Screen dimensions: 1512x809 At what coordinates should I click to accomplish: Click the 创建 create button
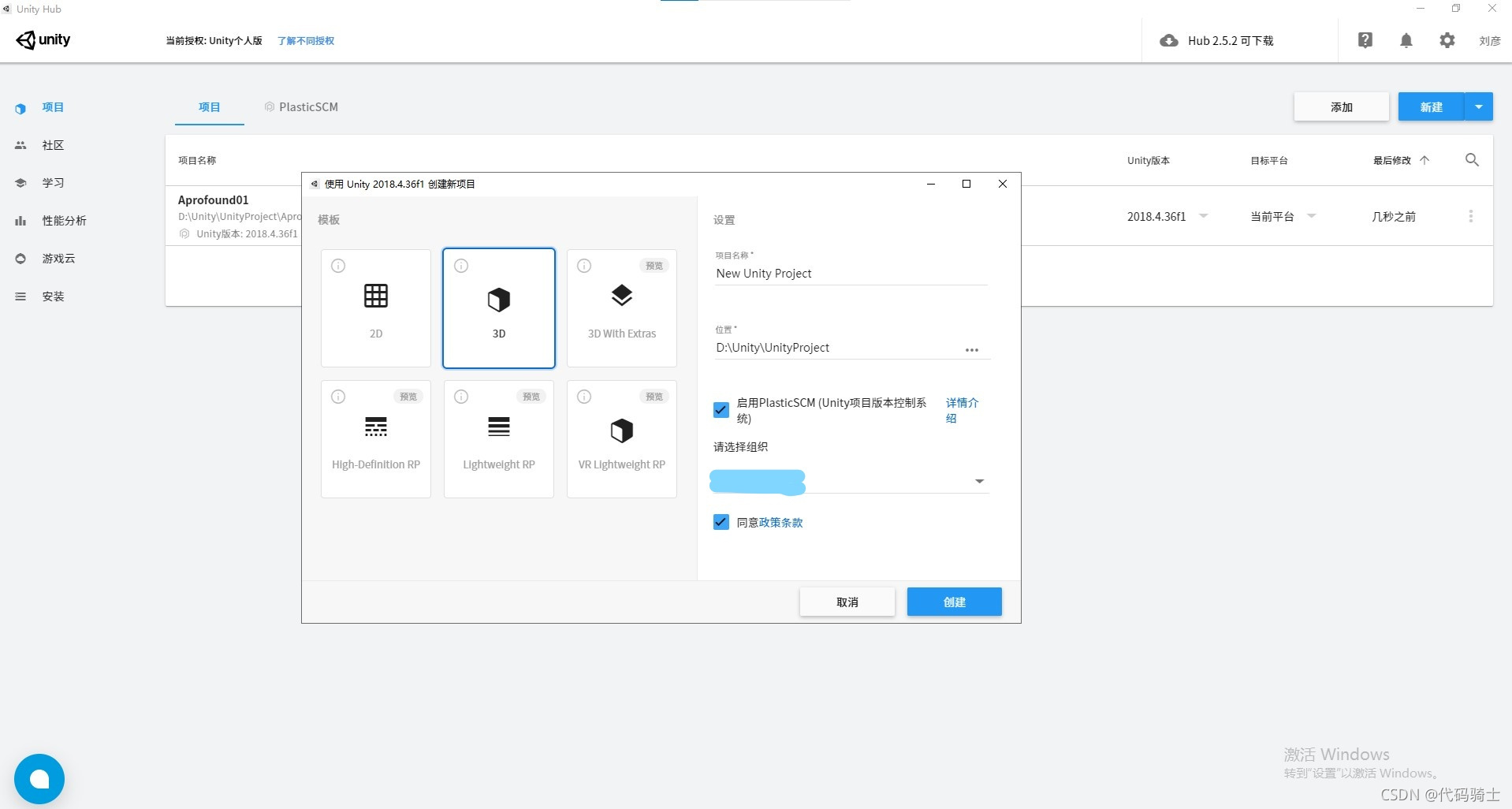tap(955, 602)
